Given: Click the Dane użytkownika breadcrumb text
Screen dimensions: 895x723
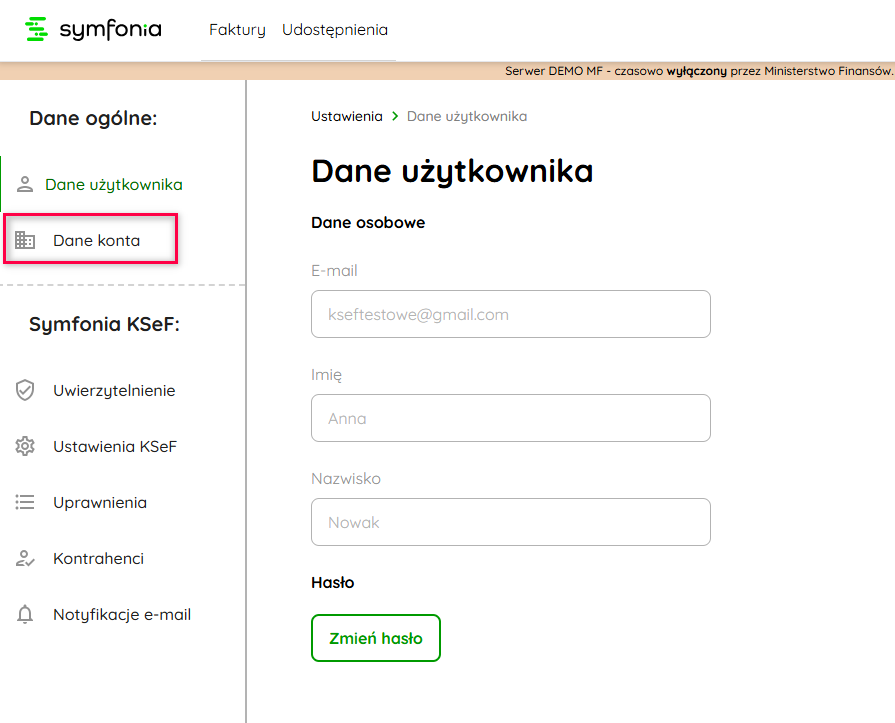Looking at the screenshot, I should (x=466, y=116).
